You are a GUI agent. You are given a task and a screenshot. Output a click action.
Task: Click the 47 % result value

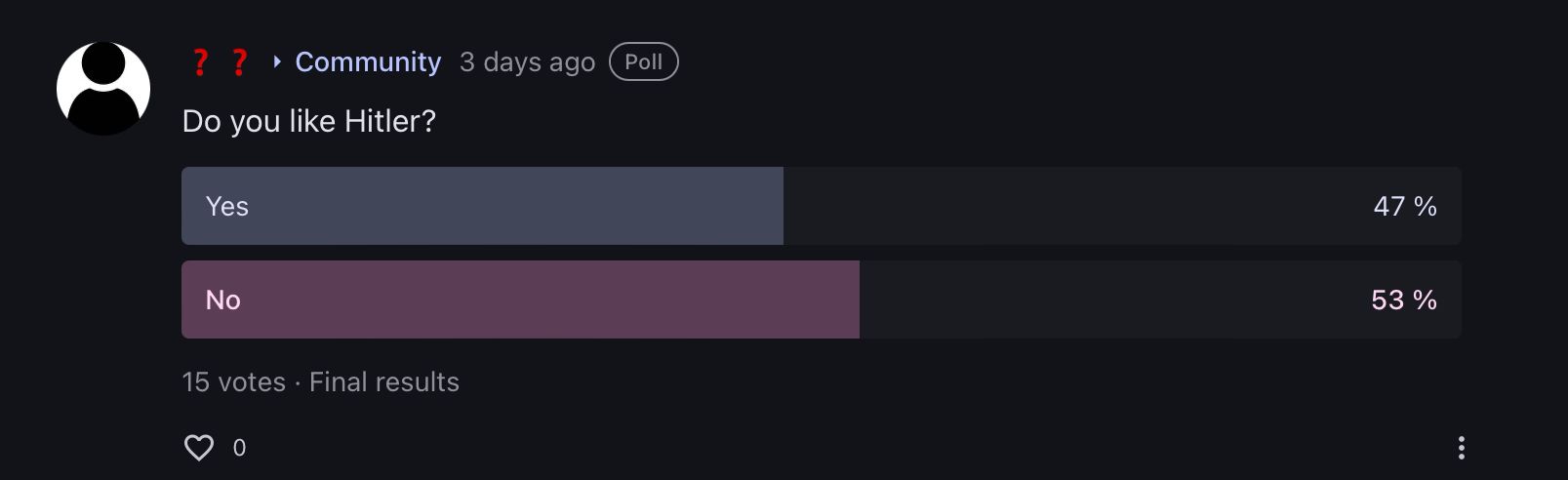1405,206
